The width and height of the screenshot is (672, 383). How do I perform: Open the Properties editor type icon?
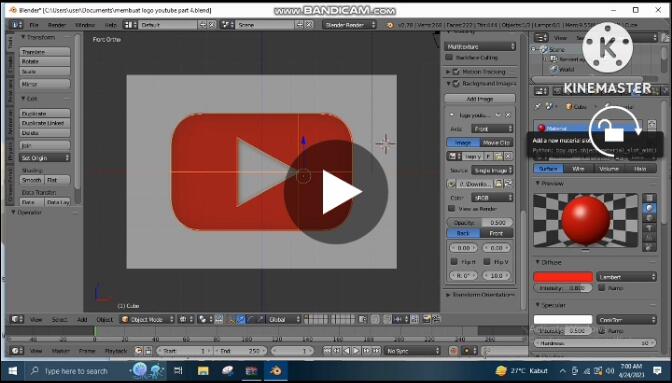coord(541,91)
